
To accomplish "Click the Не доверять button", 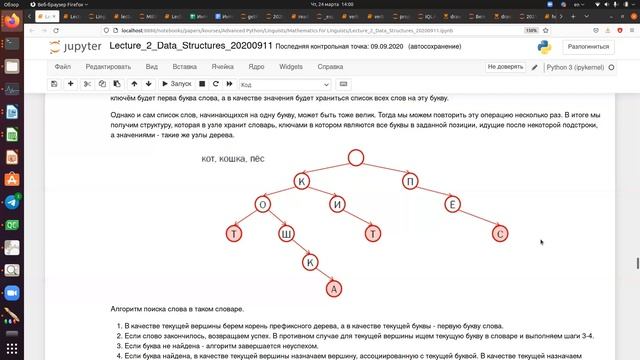I will (x=505, y=67).
